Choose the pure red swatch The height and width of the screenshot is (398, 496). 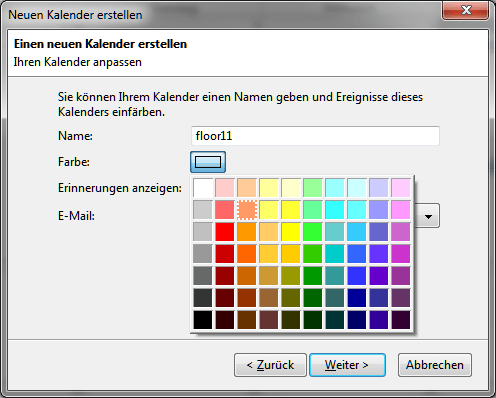[225, 232]
